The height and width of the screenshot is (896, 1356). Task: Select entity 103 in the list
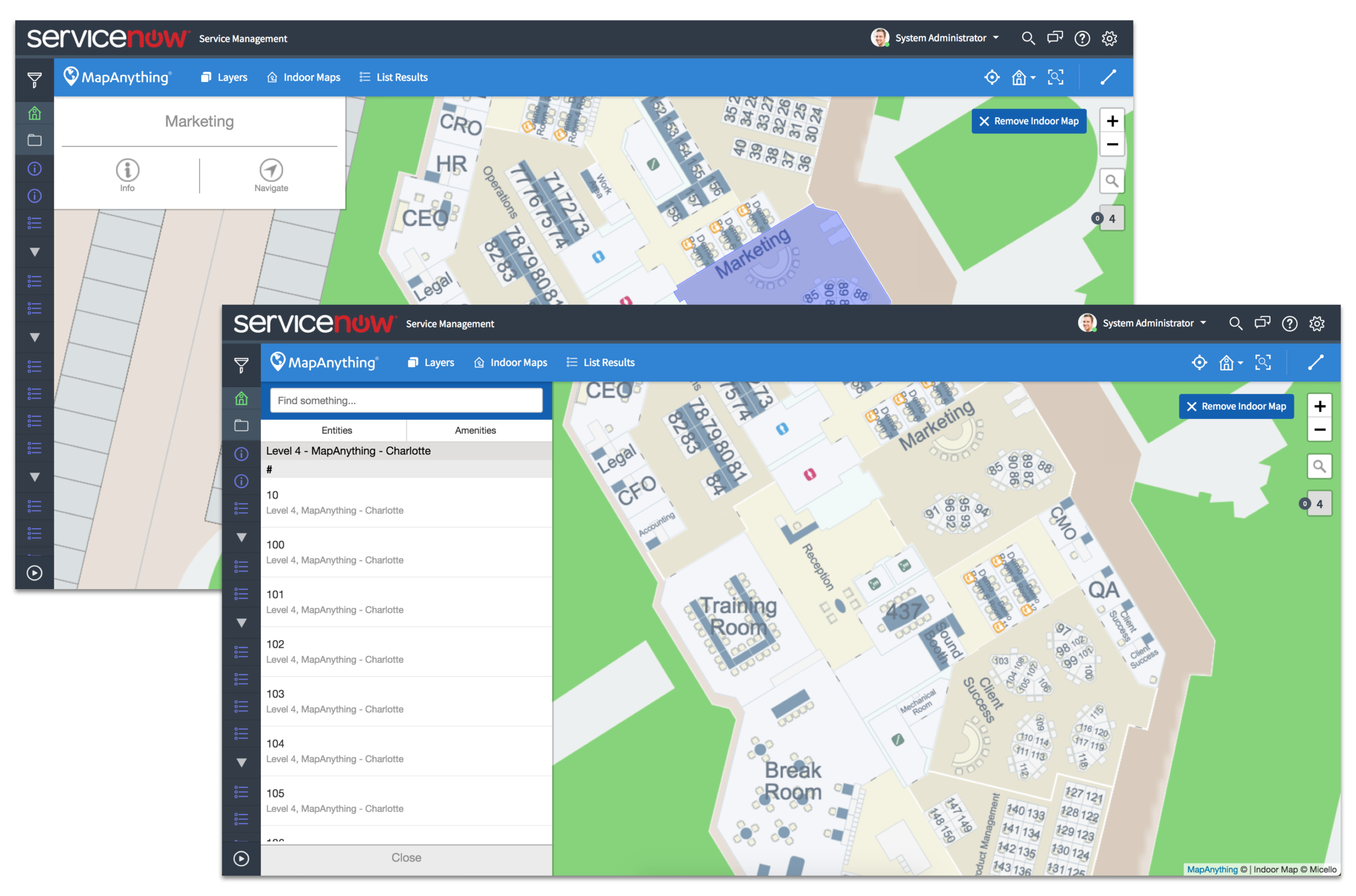[x=406, y=701]
